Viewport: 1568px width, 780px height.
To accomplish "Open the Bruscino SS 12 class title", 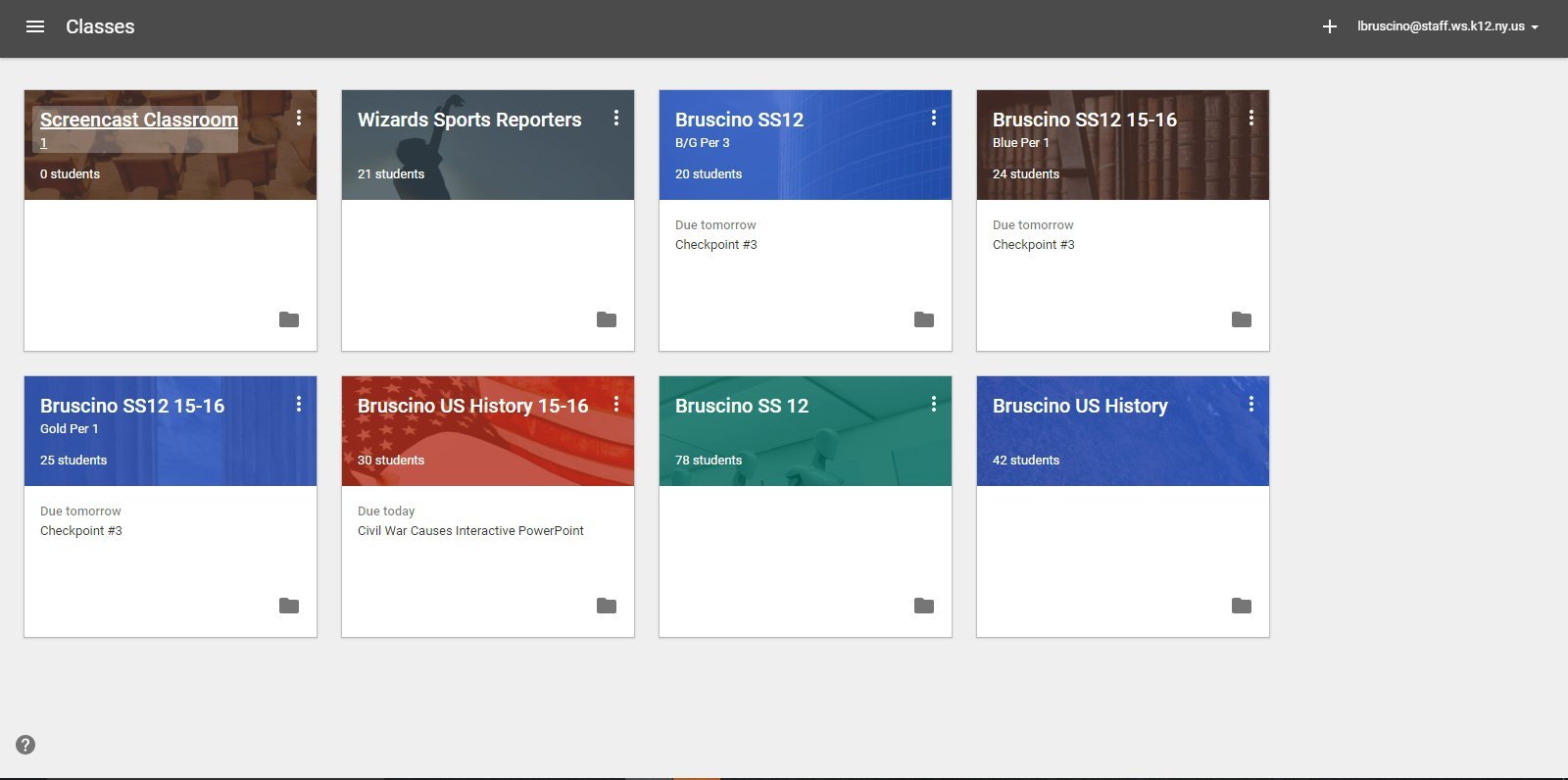I will pos(741,406).
